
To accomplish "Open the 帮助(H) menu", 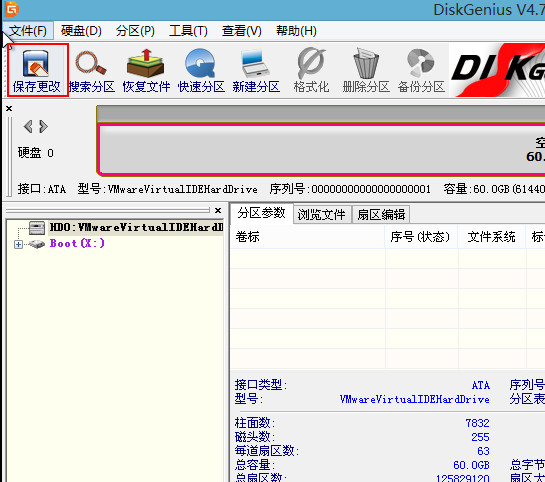I will click(x=296, y=31).
